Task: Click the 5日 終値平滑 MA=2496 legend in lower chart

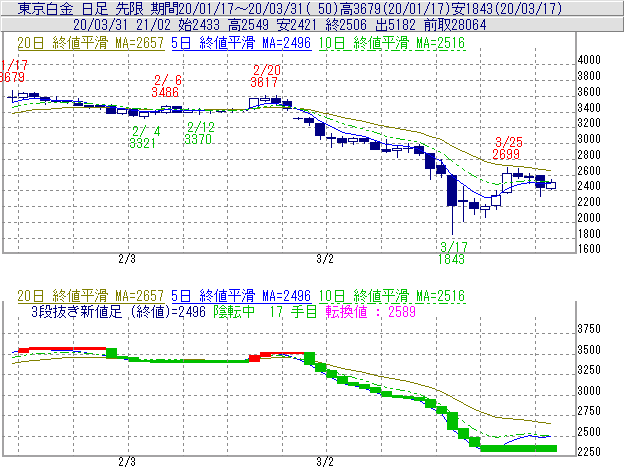Action: pos(241,296)
